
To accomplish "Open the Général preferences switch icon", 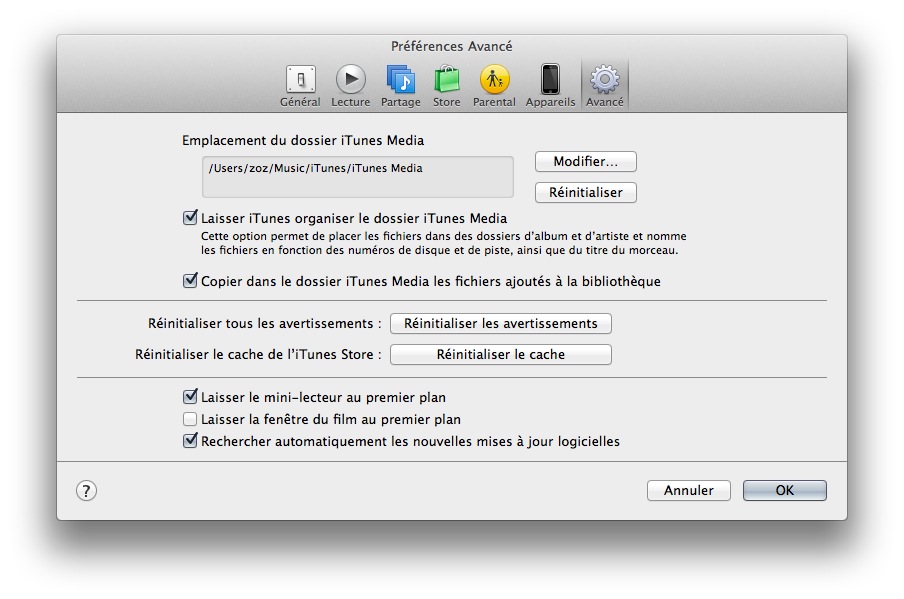I will coord(300,80).
